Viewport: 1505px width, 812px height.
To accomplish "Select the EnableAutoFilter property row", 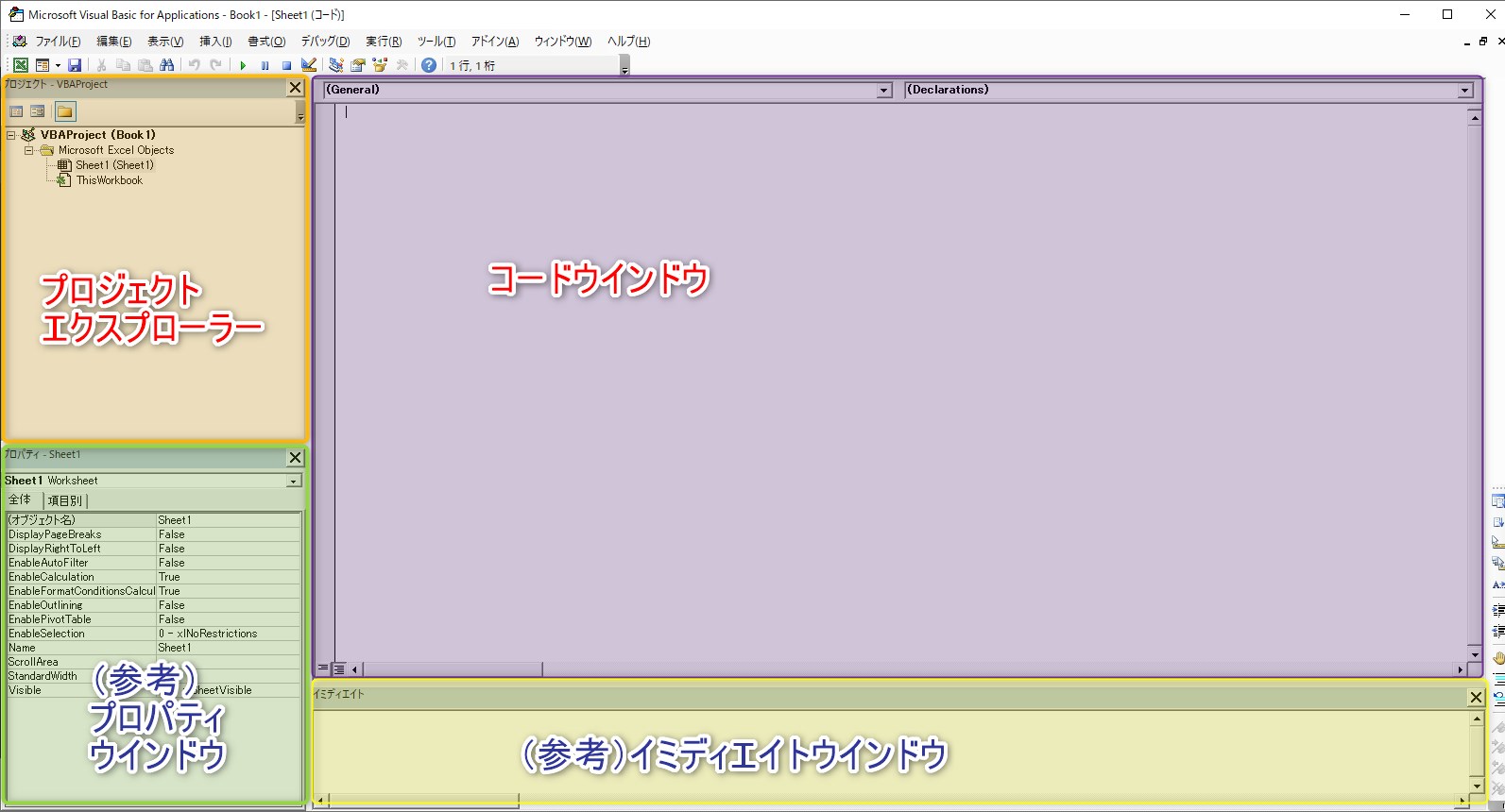I will click(x=154, y=563).
